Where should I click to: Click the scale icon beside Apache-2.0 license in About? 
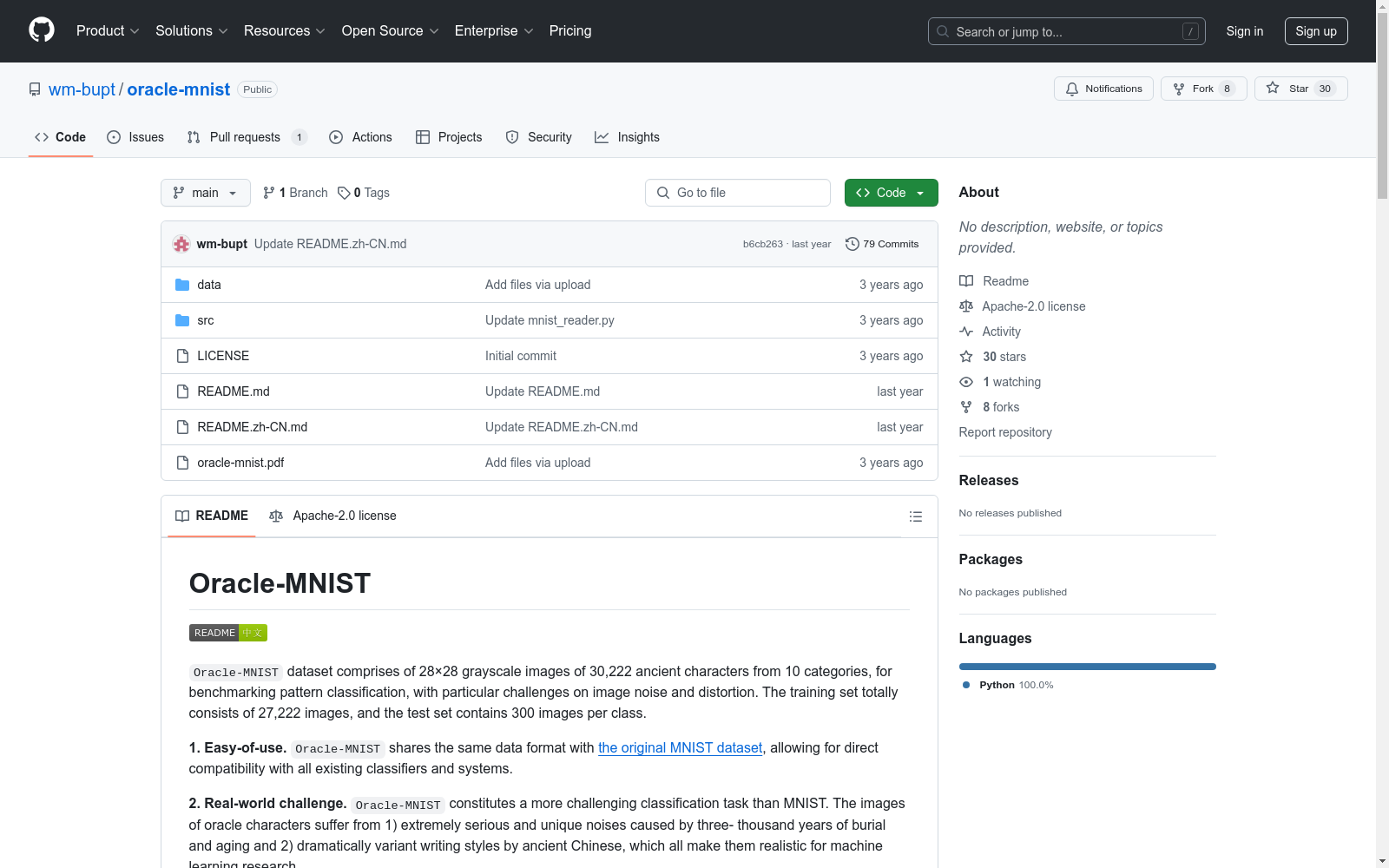966,306
